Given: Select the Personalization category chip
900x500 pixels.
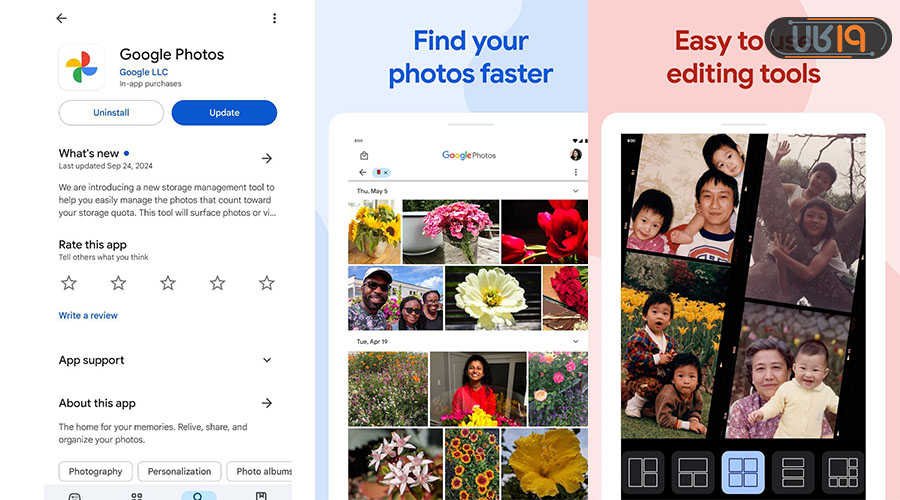Looking at the screenshot, I should (180, 471).
